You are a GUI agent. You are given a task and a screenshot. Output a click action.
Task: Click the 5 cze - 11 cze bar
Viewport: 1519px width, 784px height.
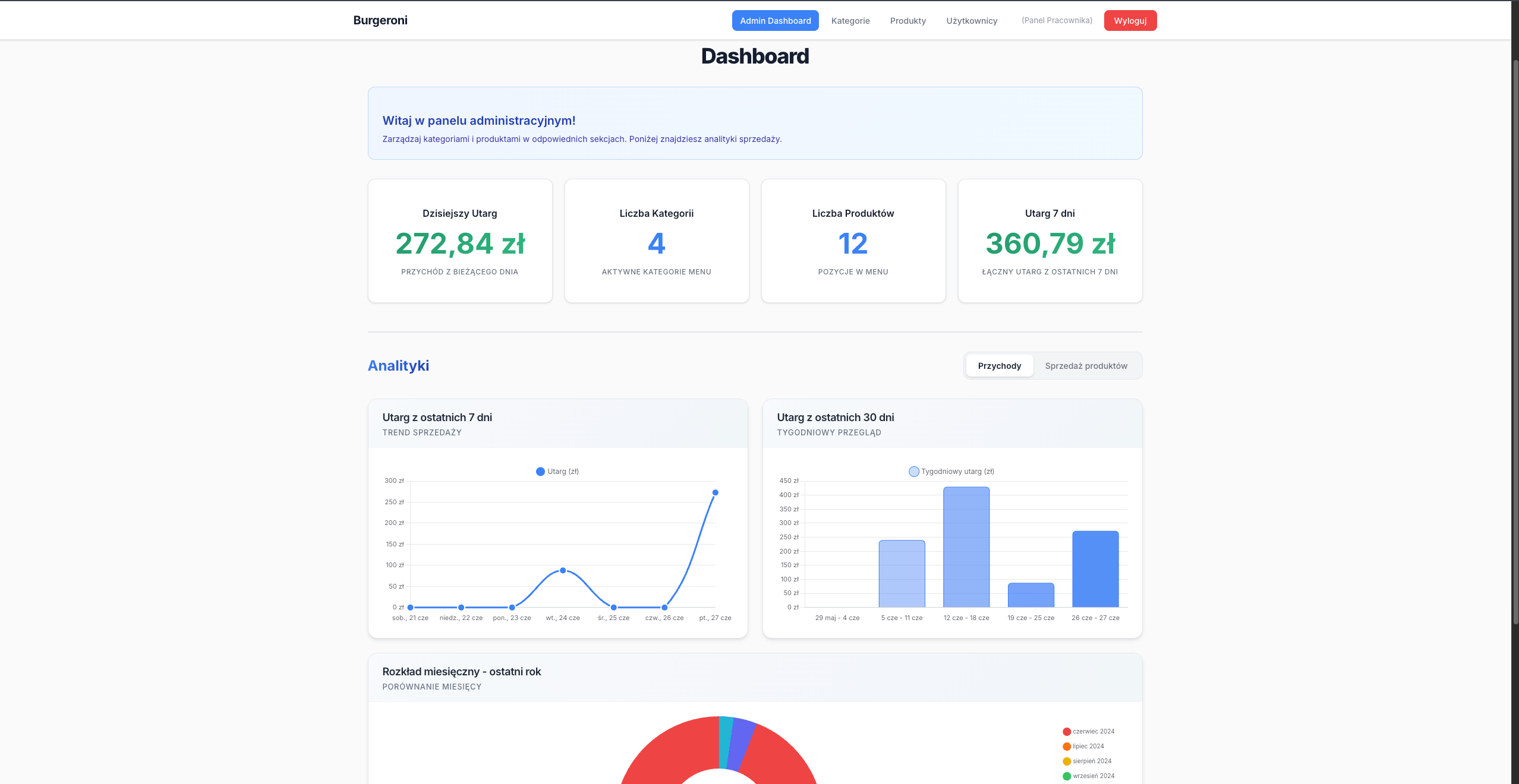point(902,574)
